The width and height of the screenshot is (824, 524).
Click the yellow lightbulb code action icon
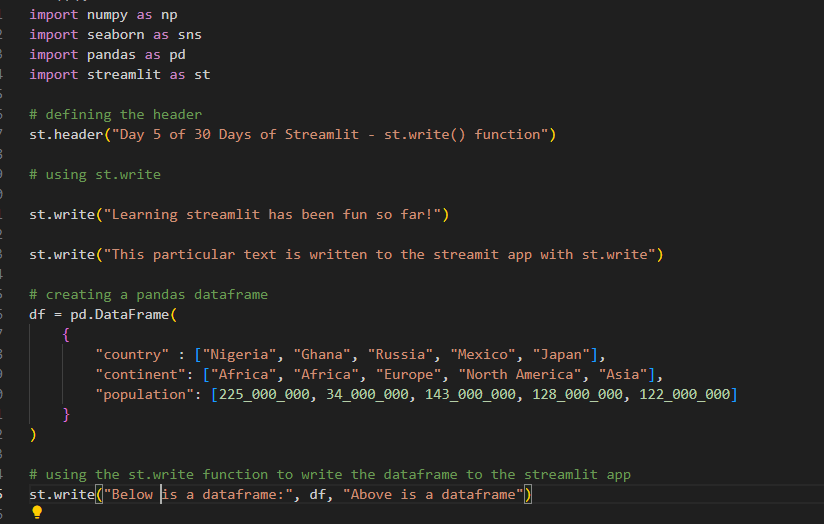(x=37, y=512)
